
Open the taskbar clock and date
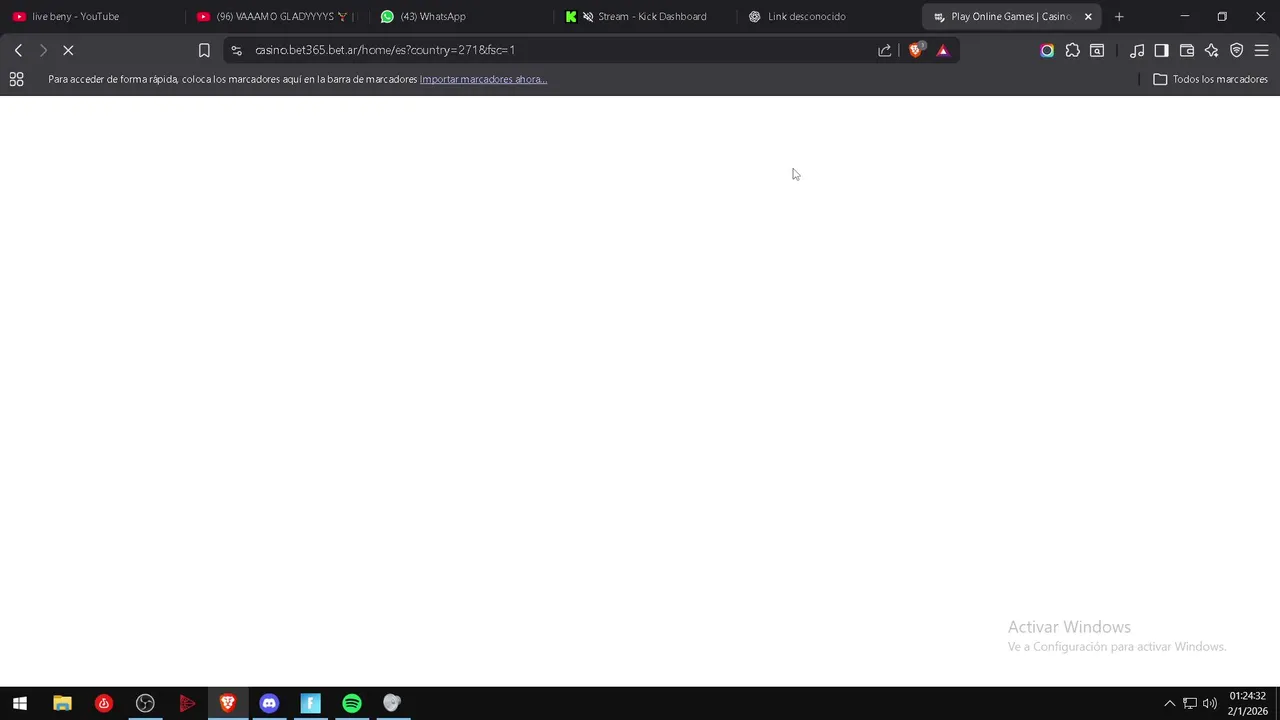(x=1248, y=703)
